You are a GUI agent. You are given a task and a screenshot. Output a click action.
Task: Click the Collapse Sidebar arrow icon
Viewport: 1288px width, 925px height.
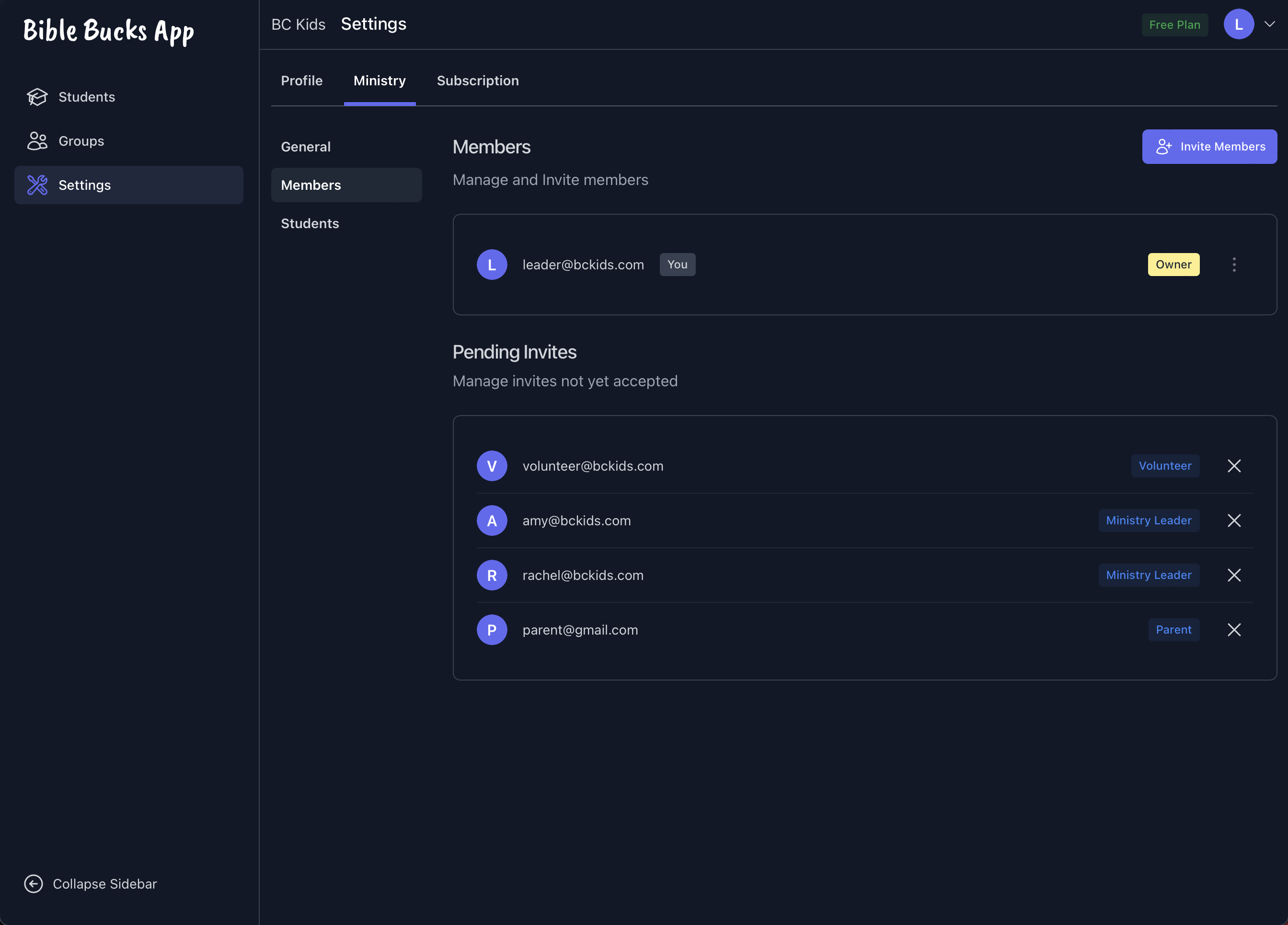34,884
